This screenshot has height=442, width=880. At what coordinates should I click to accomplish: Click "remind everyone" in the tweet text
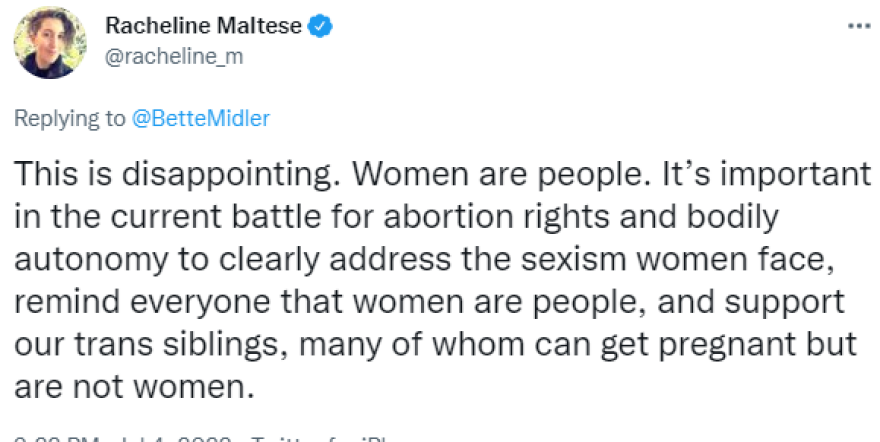point(129,300)
